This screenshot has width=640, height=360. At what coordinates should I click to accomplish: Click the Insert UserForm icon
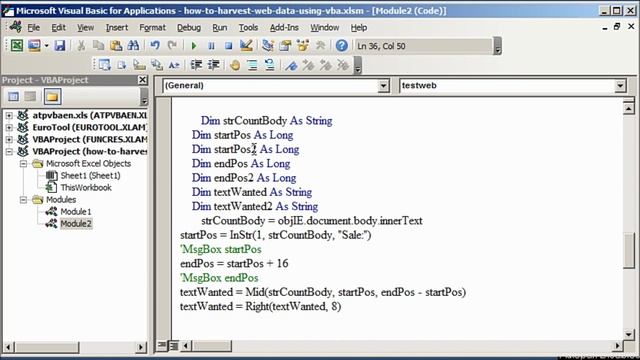34,45
